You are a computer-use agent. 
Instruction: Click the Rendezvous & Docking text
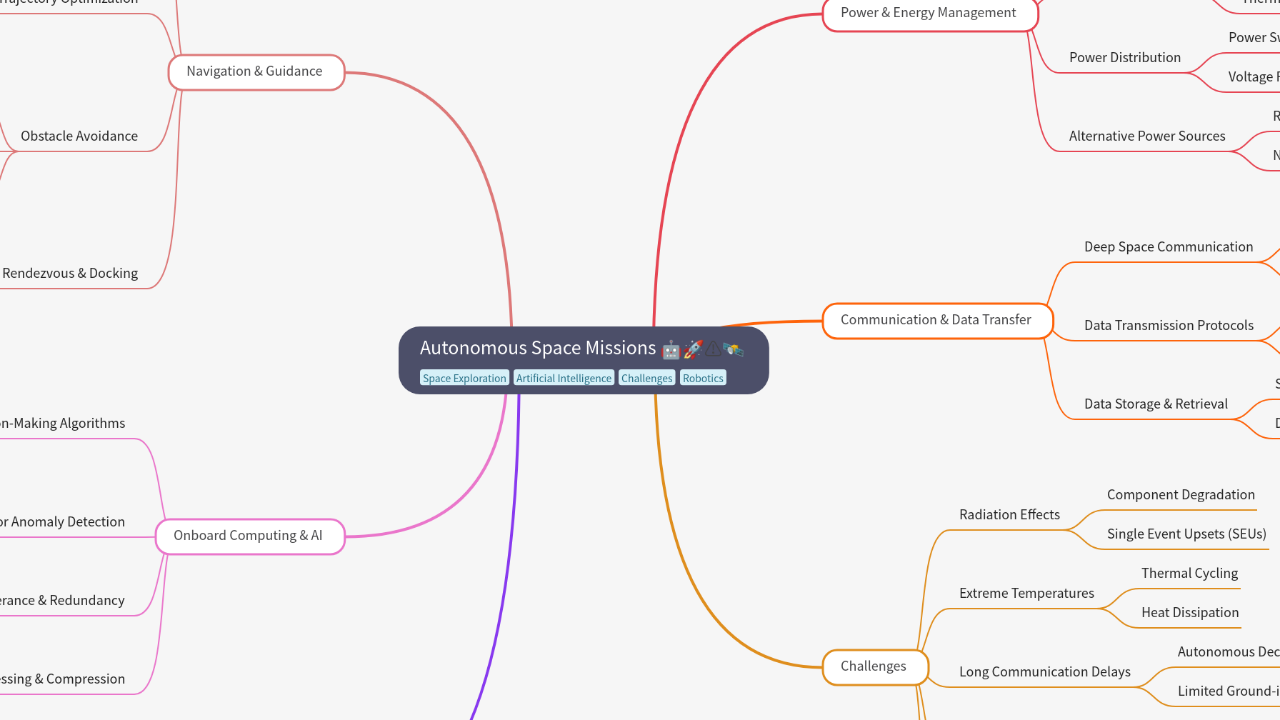[x=70, y=273]
